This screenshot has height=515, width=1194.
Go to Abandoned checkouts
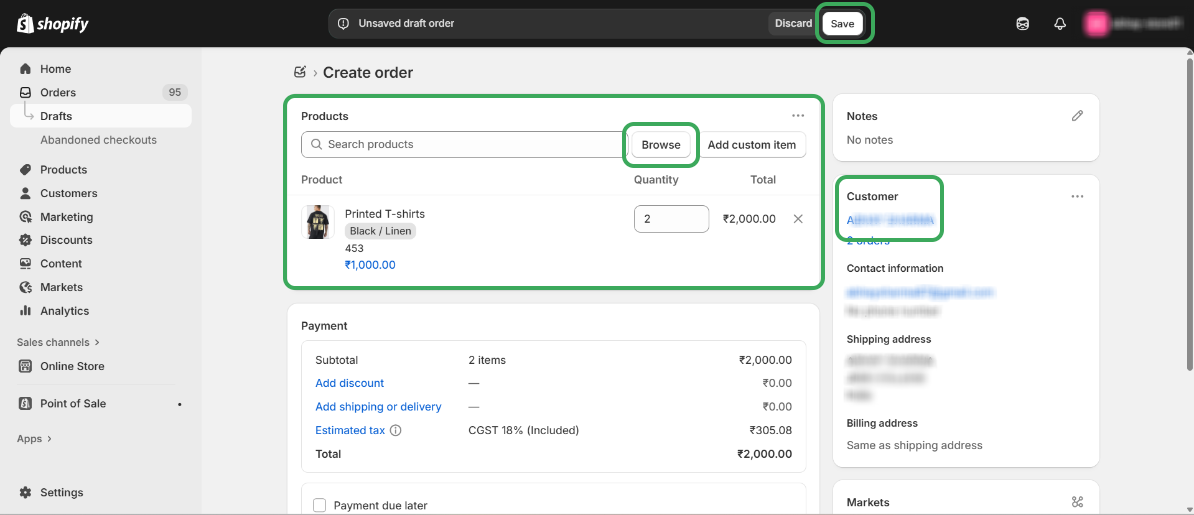[98, 140]
